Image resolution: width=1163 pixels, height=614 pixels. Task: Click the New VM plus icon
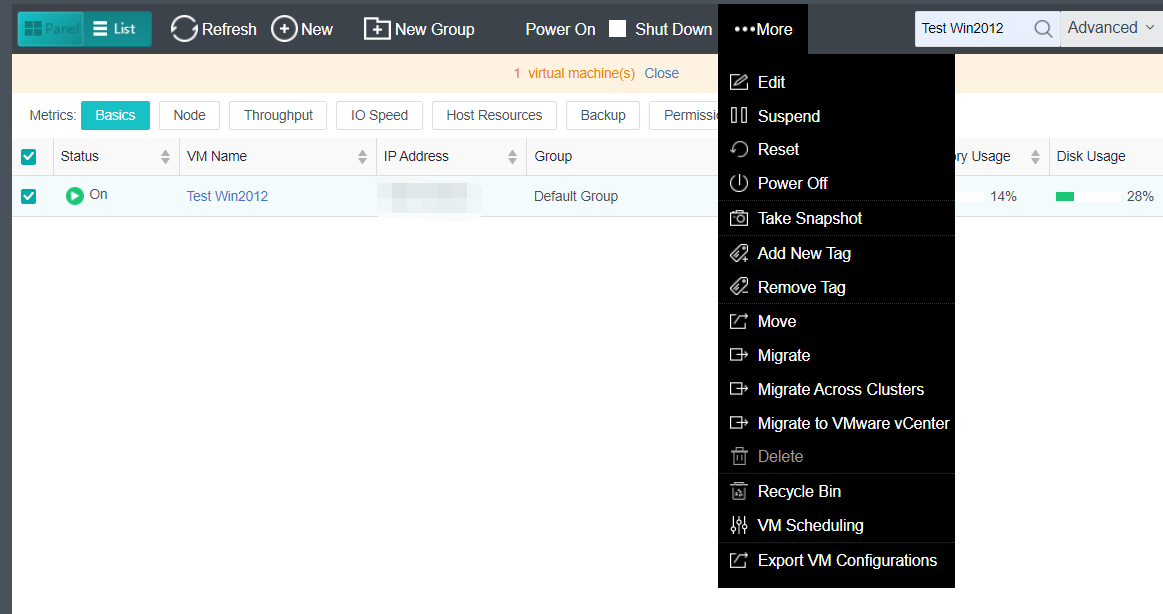coord(284,29)
